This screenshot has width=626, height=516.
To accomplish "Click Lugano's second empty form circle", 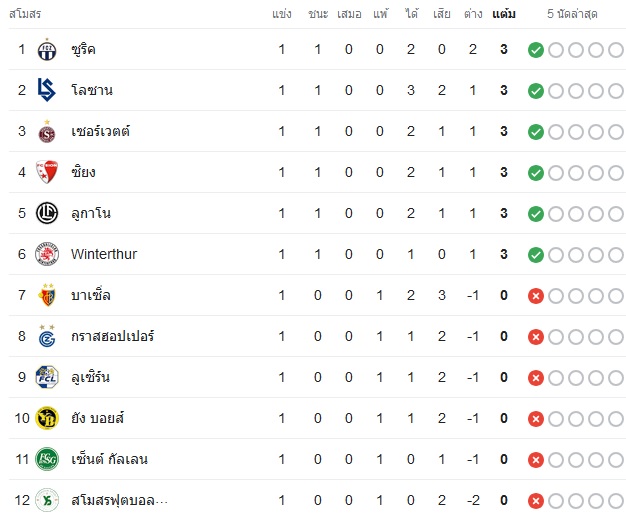I will coord(576,214).
